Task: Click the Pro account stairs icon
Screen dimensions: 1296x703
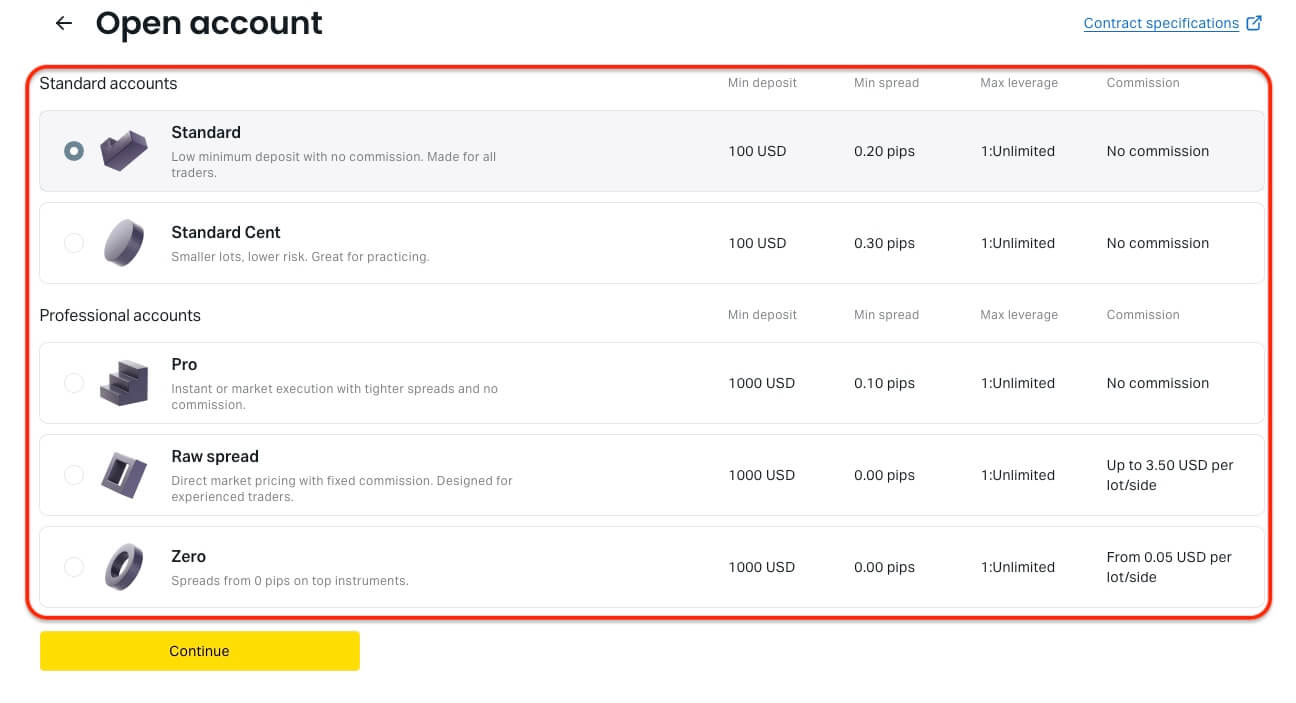Action: pos(124,383)
